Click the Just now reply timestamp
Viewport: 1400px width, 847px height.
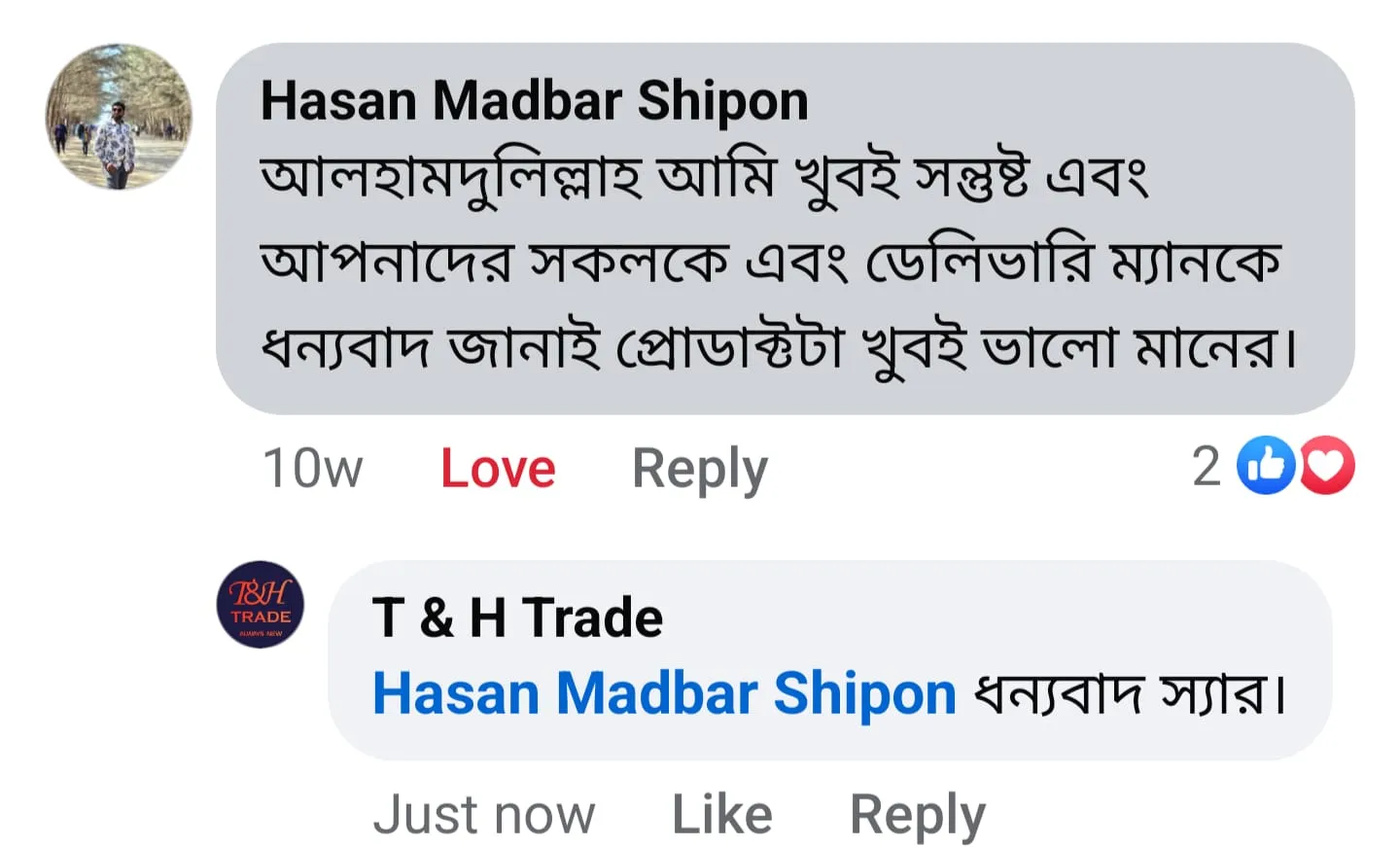point(483,814)
